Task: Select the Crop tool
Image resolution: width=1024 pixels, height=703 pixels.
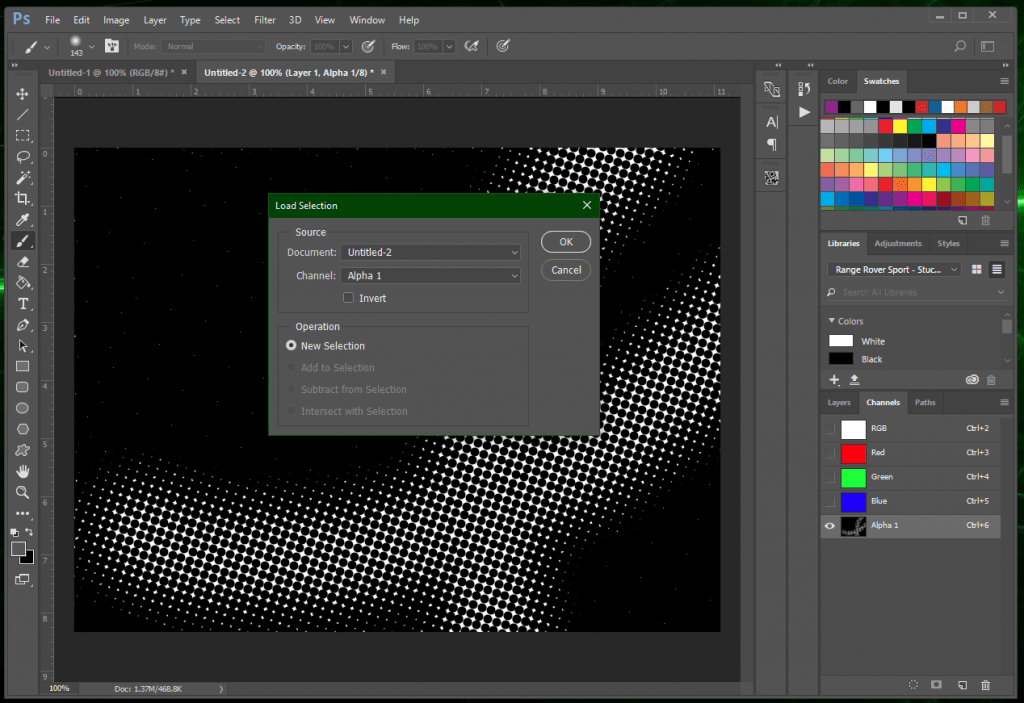Action: [x=22, y=199]
